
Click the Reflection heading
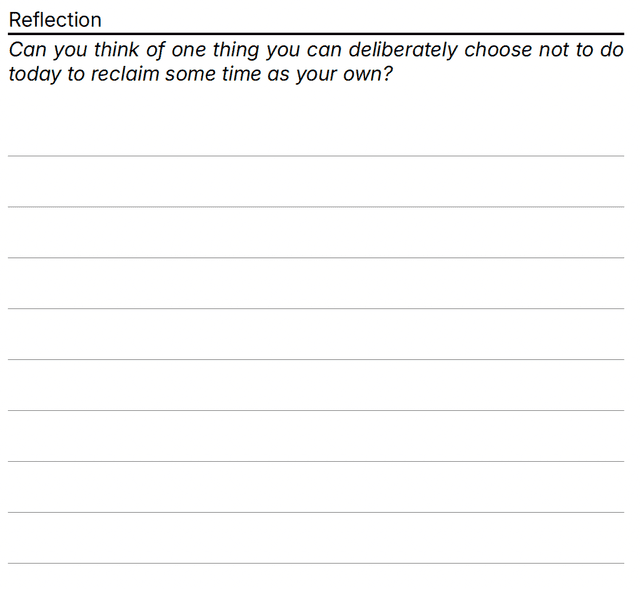(x=55, y=19)
